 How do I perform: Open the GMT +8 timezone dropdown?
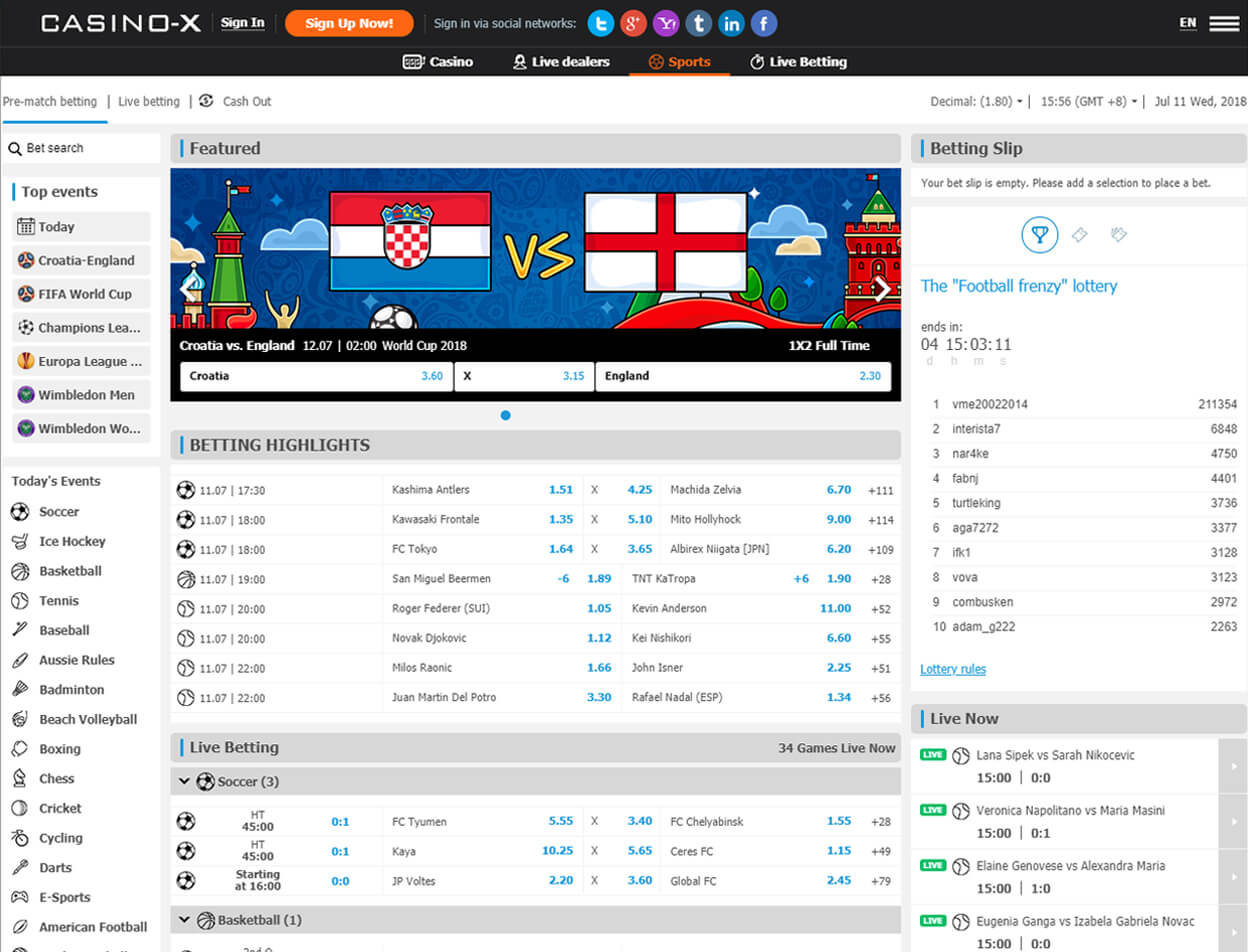click(1089, 101)
